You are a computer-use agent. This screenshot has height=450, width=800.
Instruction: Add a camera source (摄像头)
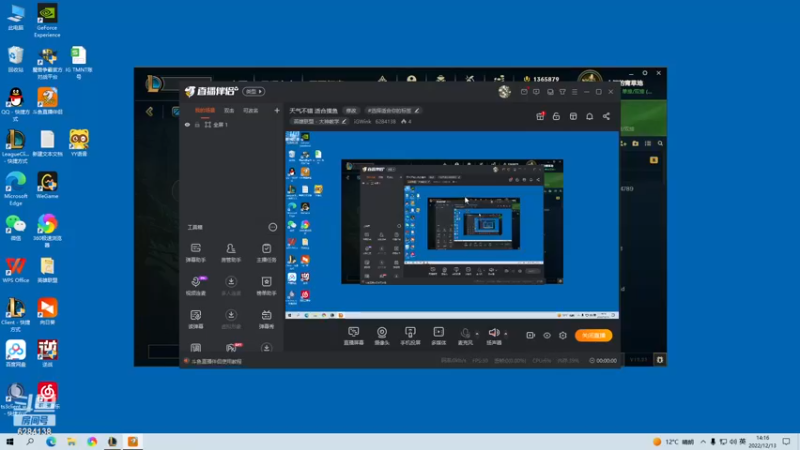pyautogui.click(x=382, y=336)
